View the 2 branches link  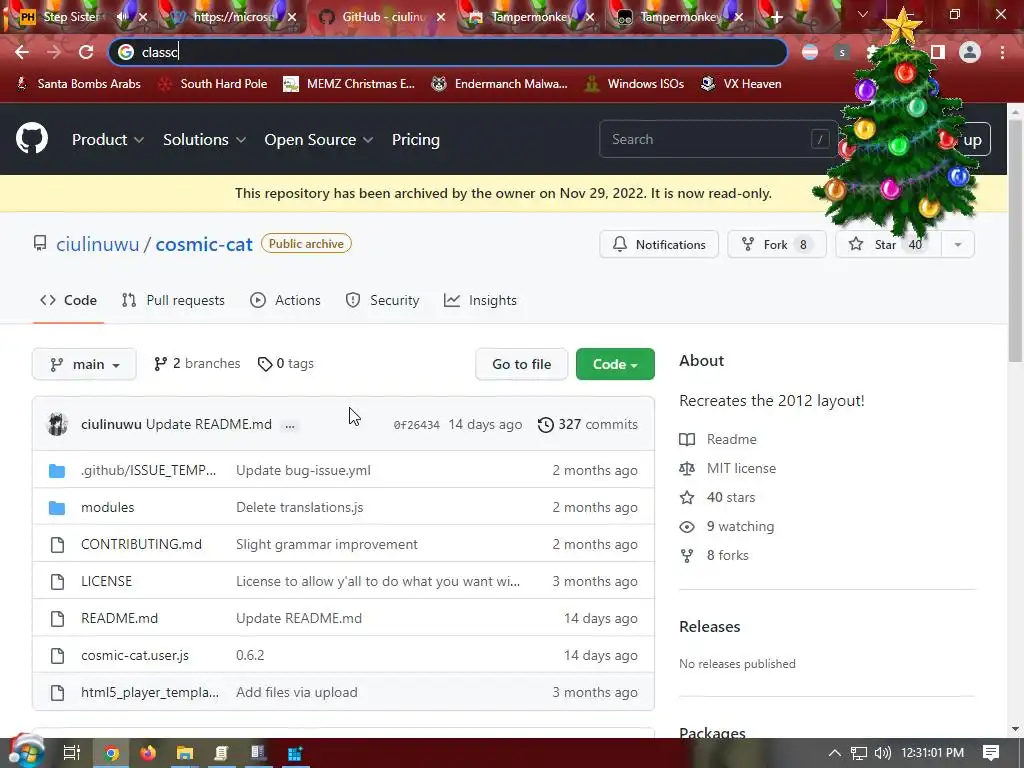[x=197, y=364]
